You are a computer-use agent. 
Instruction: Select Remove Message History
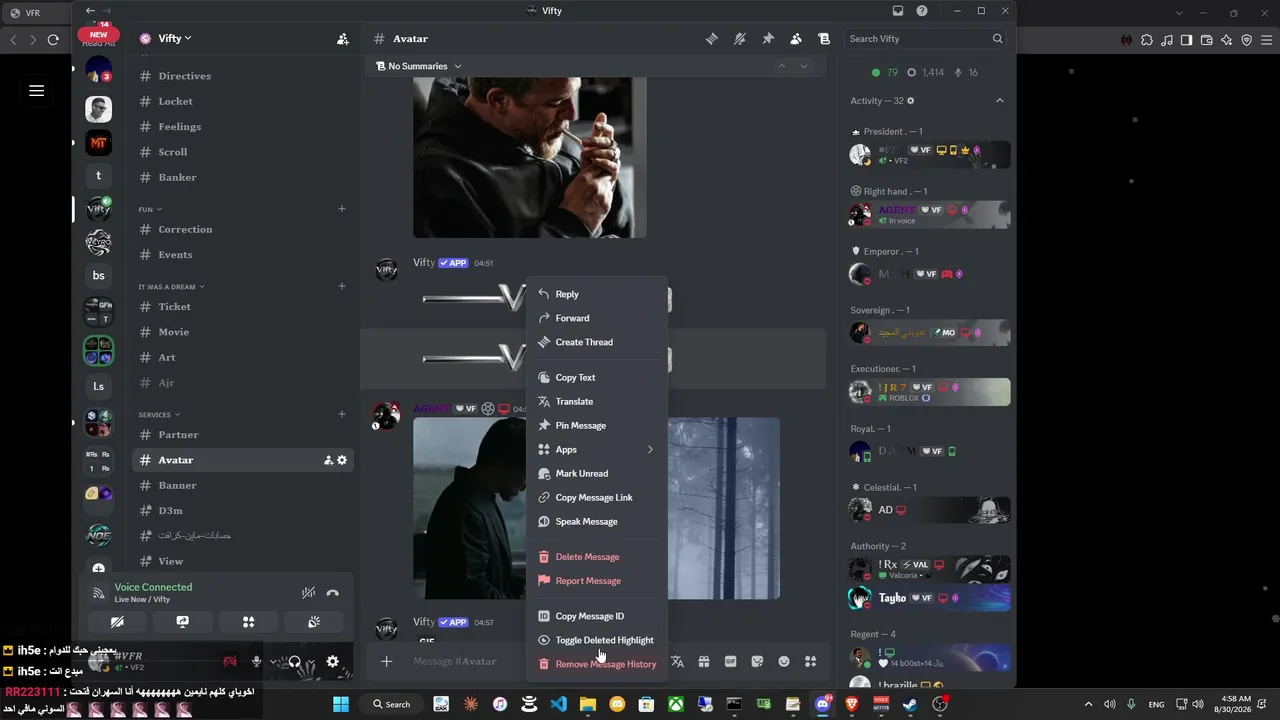tap(596, 664)
